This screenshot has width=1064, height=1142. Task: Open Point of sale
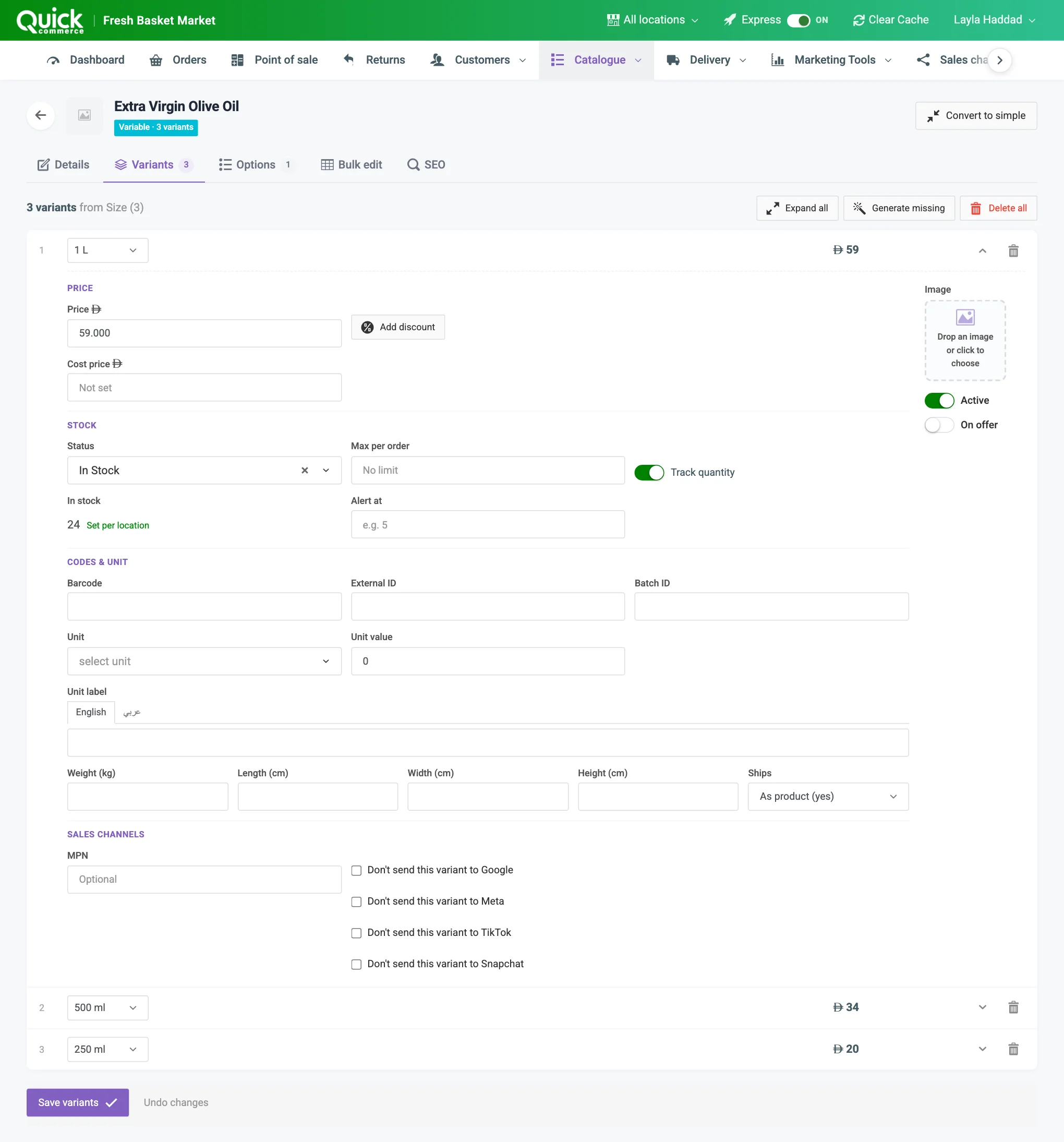click(x=274, y=60)
